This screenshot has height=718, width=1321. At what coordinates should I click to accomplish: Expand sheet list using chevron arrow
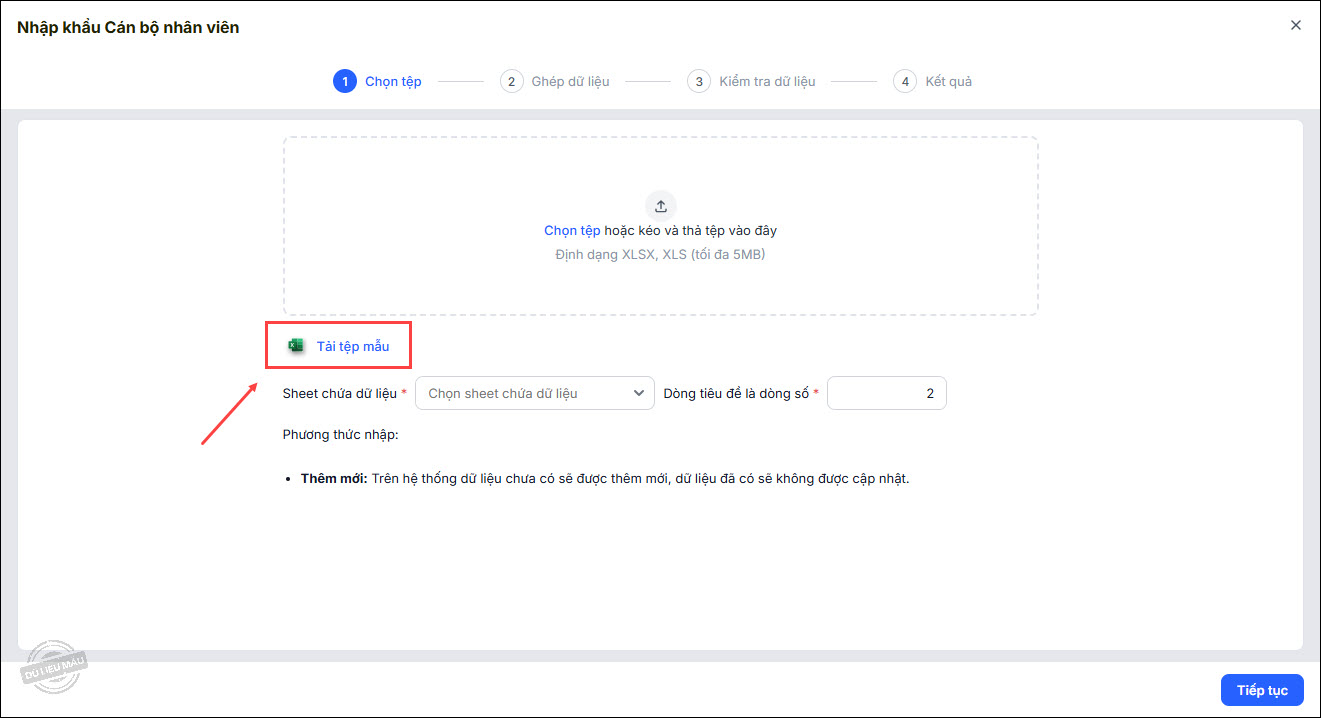(x=639, y=393)
